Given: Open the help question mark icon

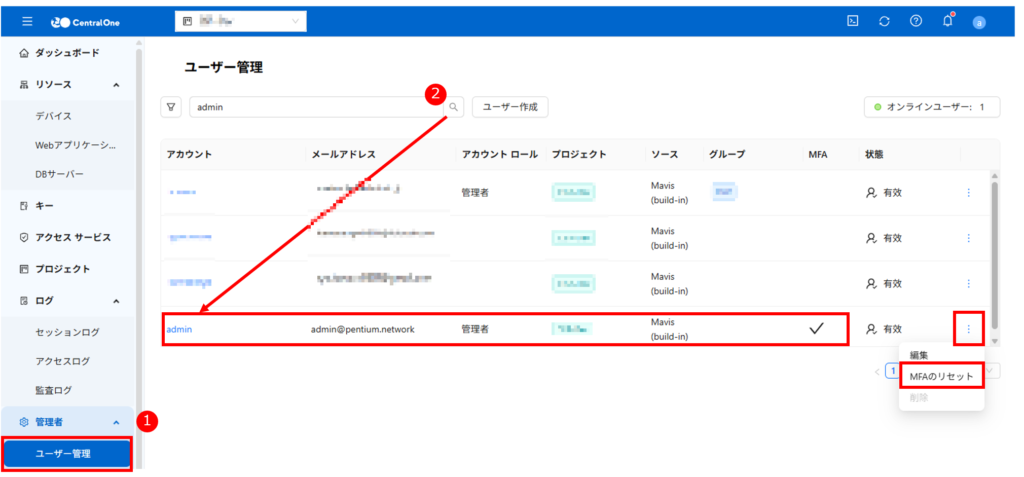Looking at the screenshot, I should pos(915,21).
